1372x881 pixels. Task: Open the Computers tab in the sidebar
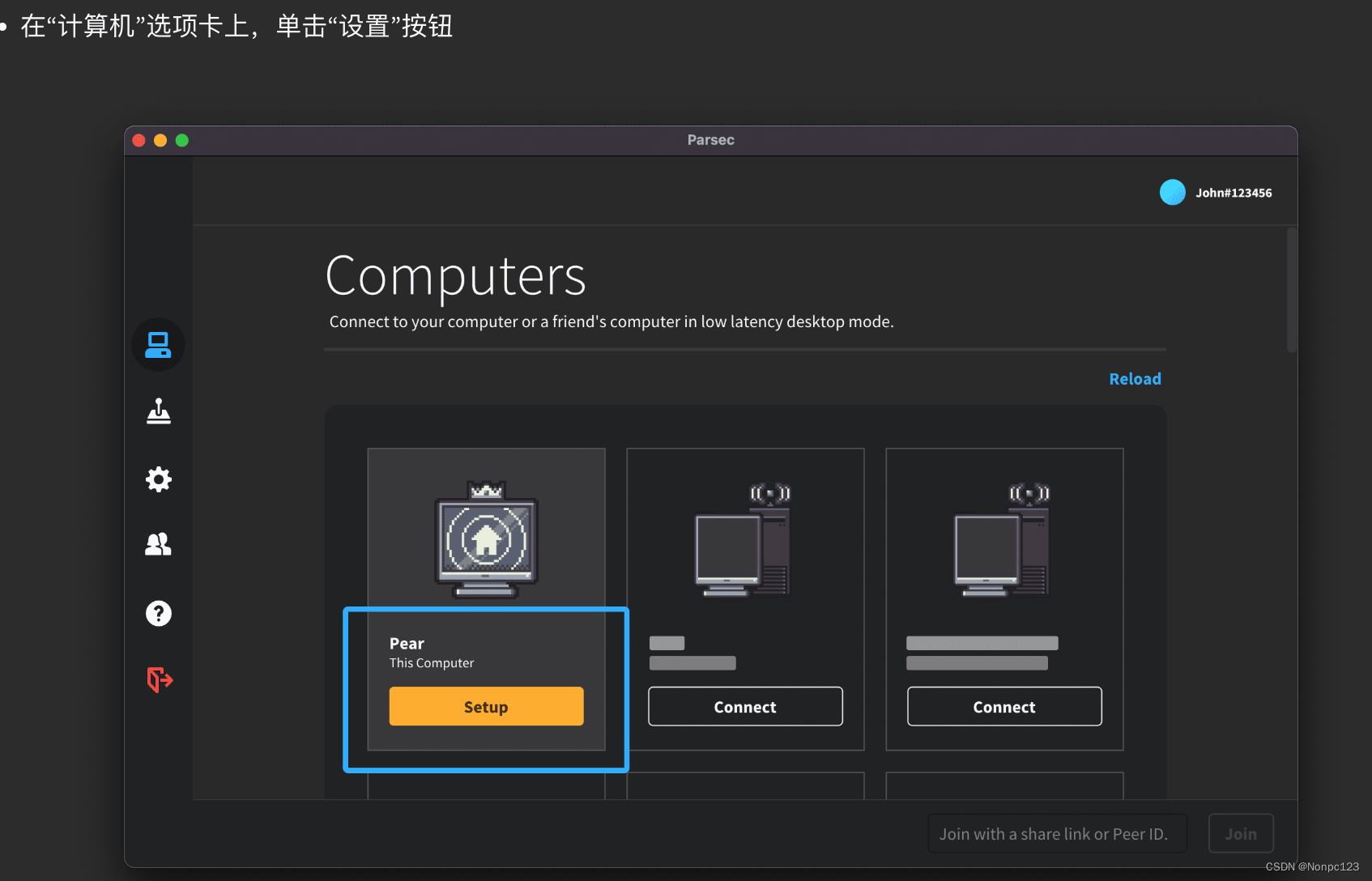click(158, 345)
